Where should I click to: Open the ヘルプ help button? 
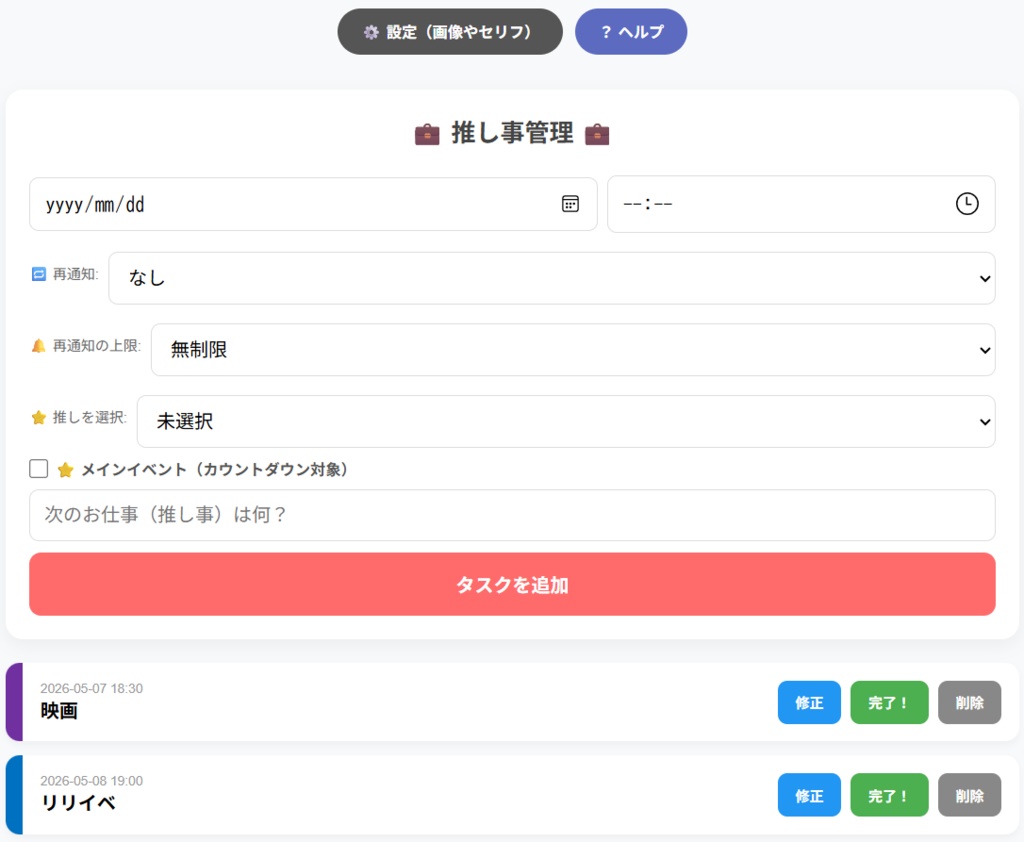(631, 31)
